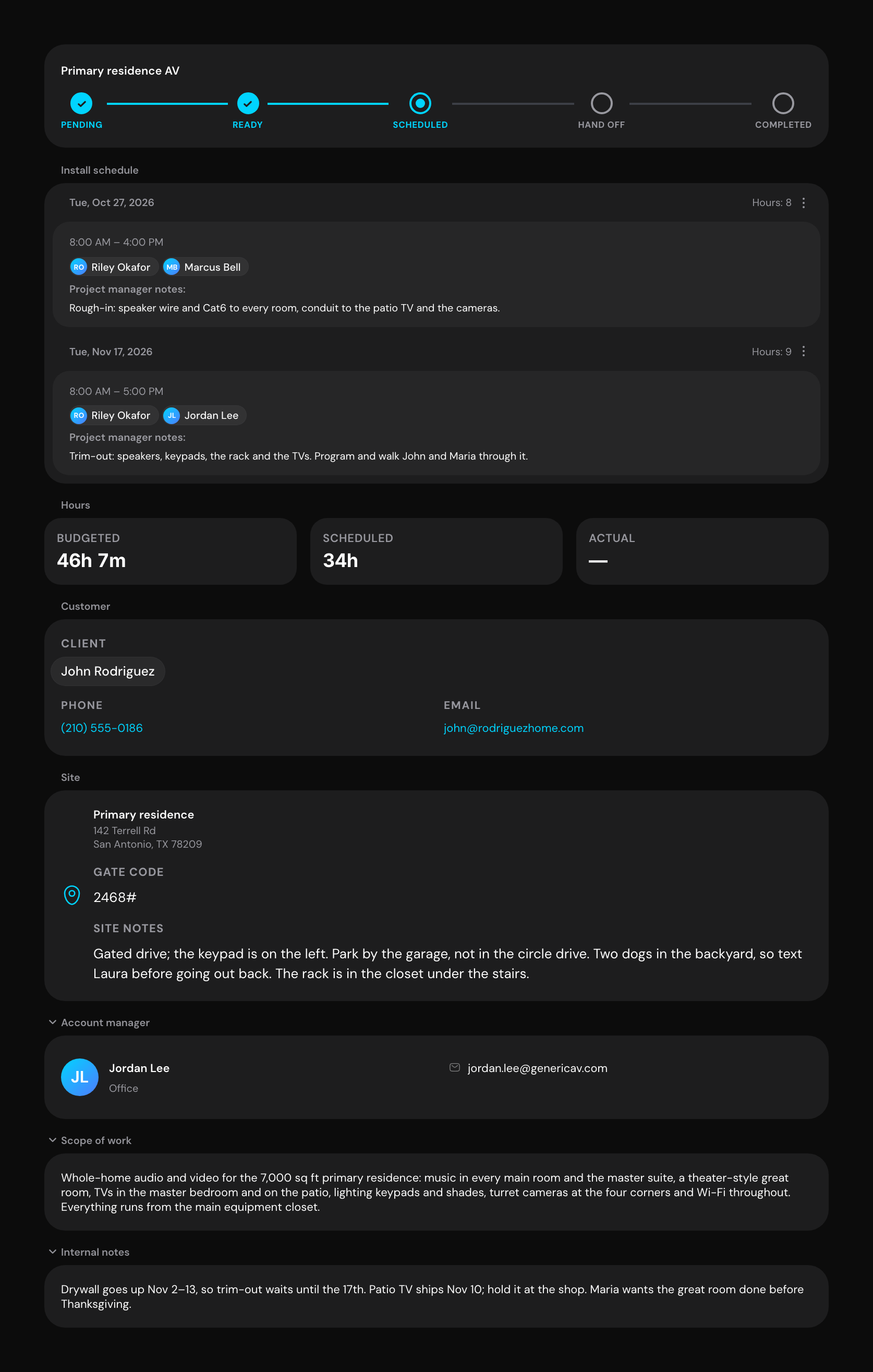The image size is (873, 1372).
Task: Click the Hours: 9 label
Action: point(772,352)
